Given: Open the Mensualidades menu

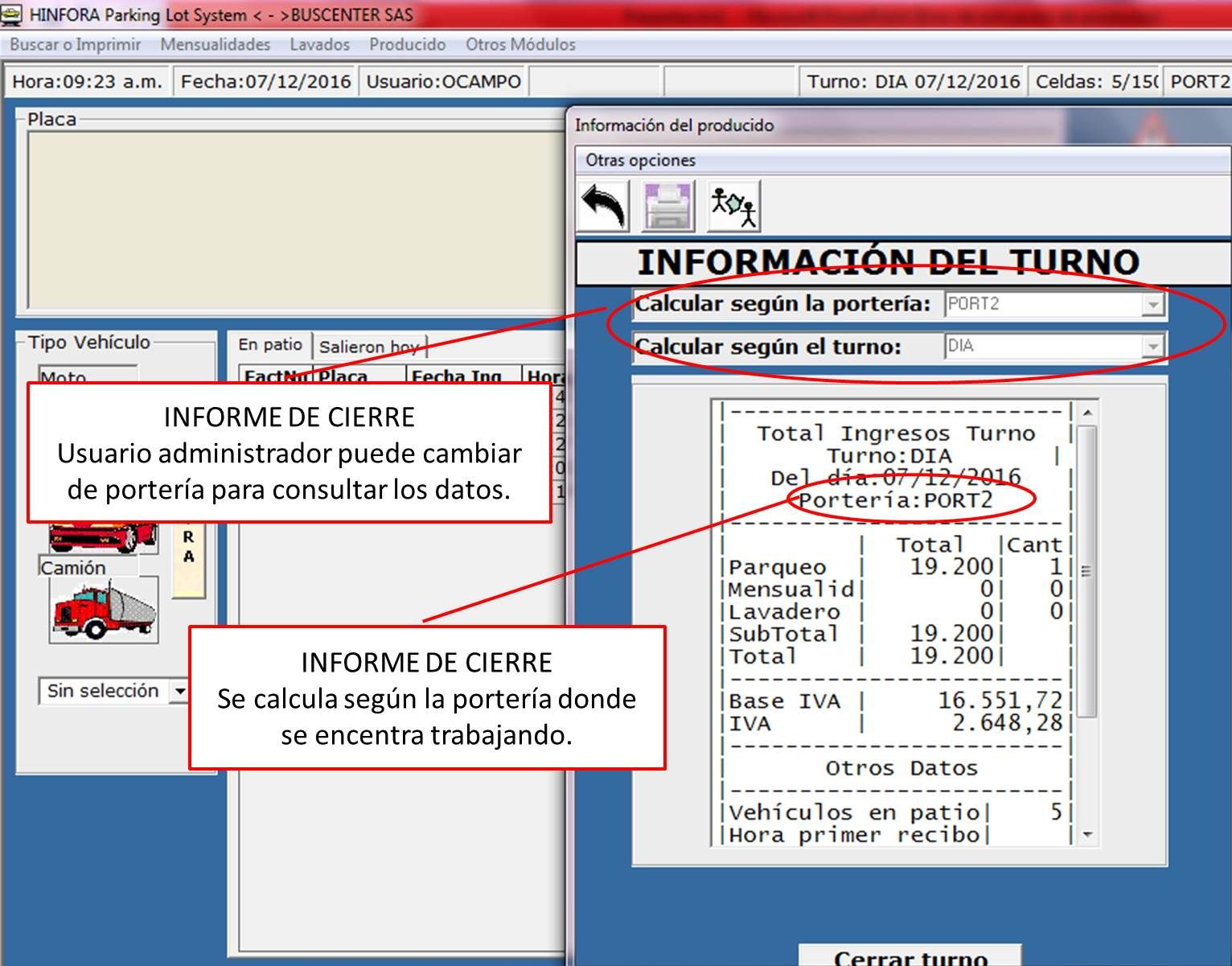Looking at the screenshot, I should (215, 45).
